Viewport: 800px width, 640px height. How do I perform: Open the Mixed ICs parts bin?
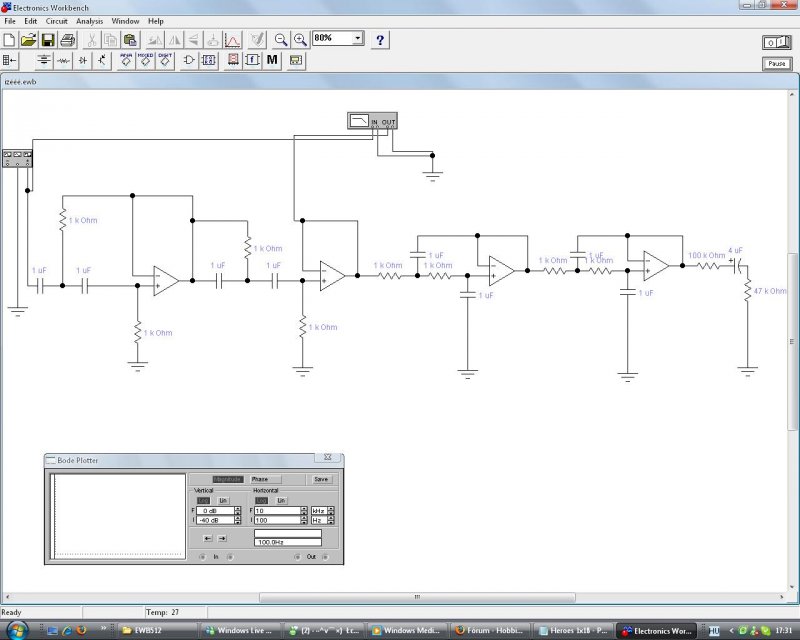pyautogui.click(x=145, y=60)
